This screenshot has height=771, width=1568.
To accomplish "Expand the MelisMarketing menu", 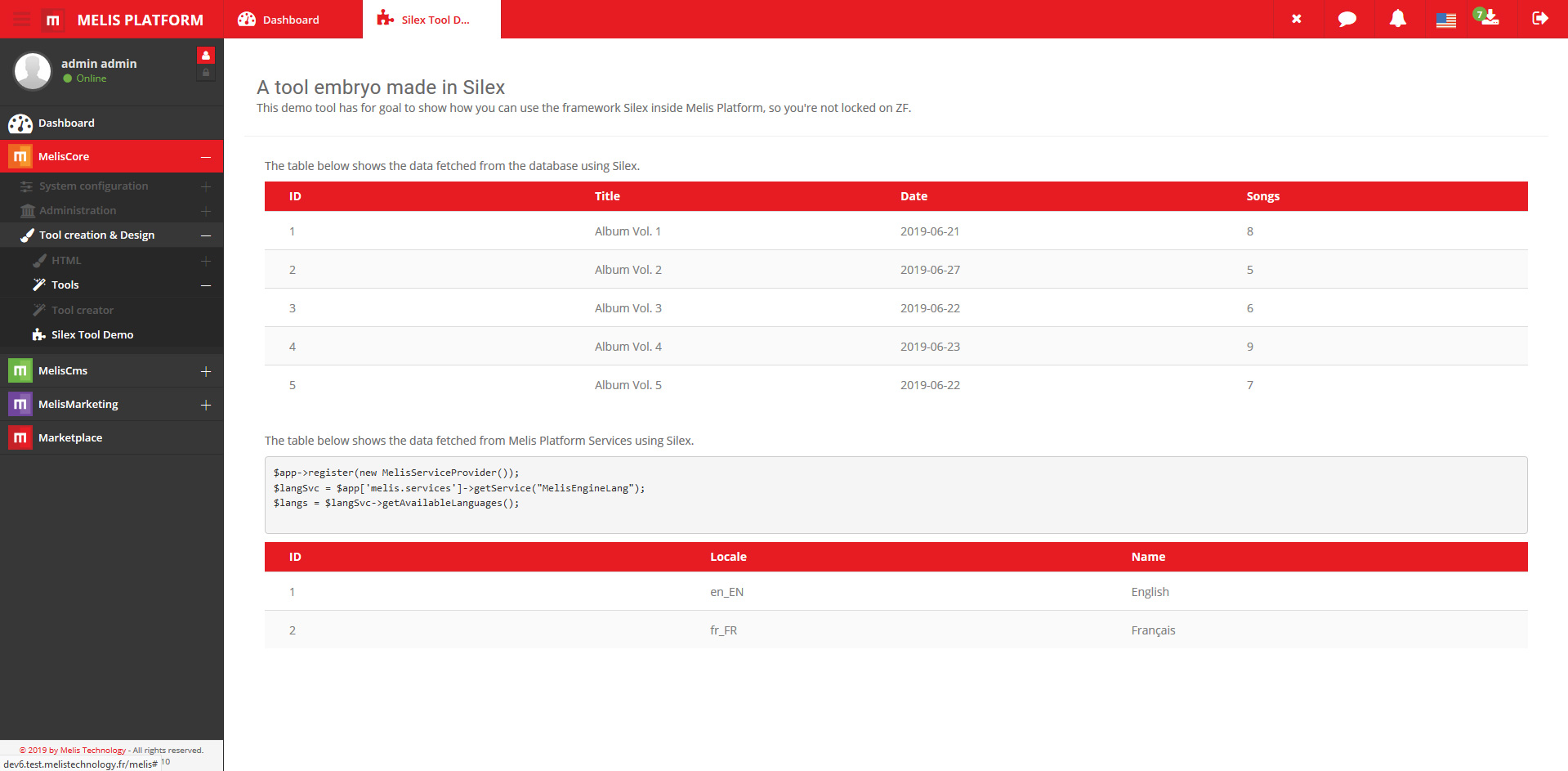I will pos(206,405).
